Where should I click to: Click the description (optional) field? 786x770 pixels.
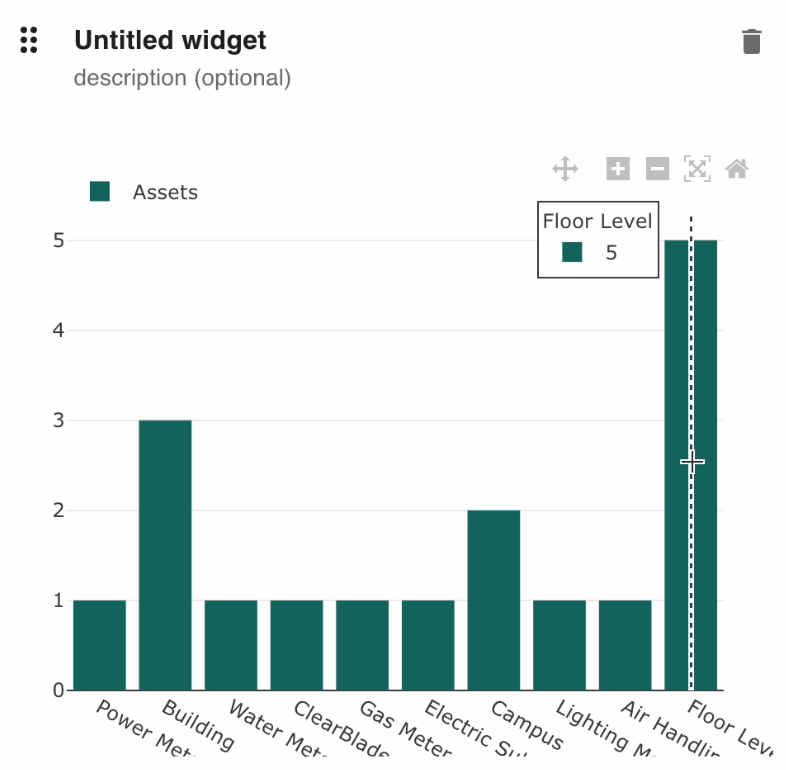[x=182, y=78]
